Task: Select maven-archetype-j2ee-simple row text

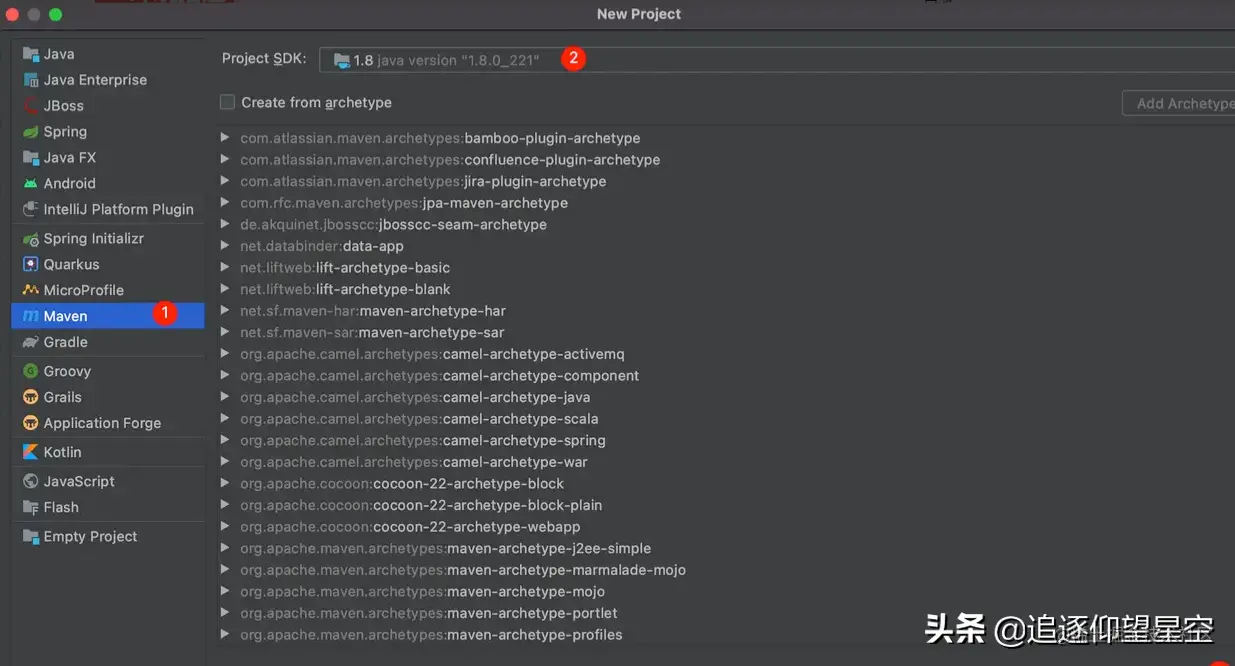Action: (x=445, y=548)
